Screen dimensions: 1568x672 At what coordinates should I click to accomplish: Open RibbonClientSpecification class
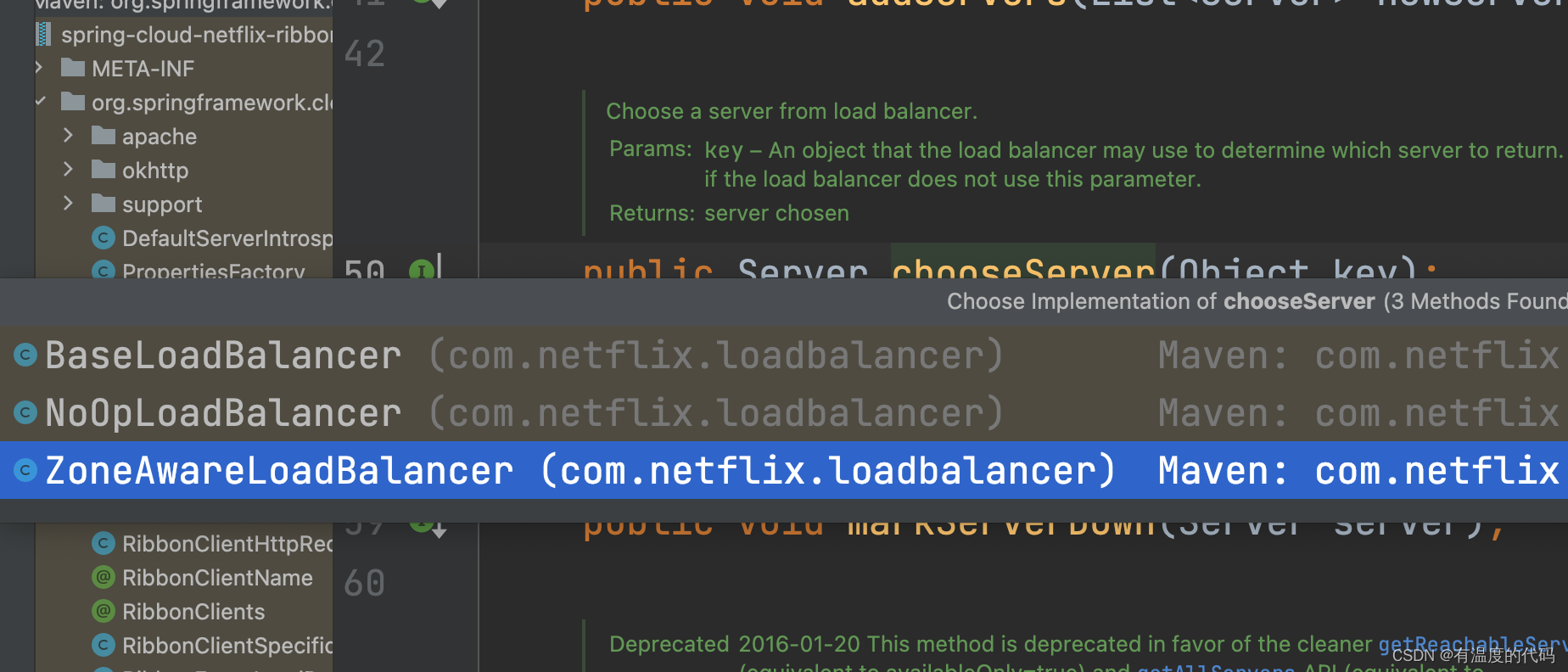pyautogui.click(x=227, y=646)
